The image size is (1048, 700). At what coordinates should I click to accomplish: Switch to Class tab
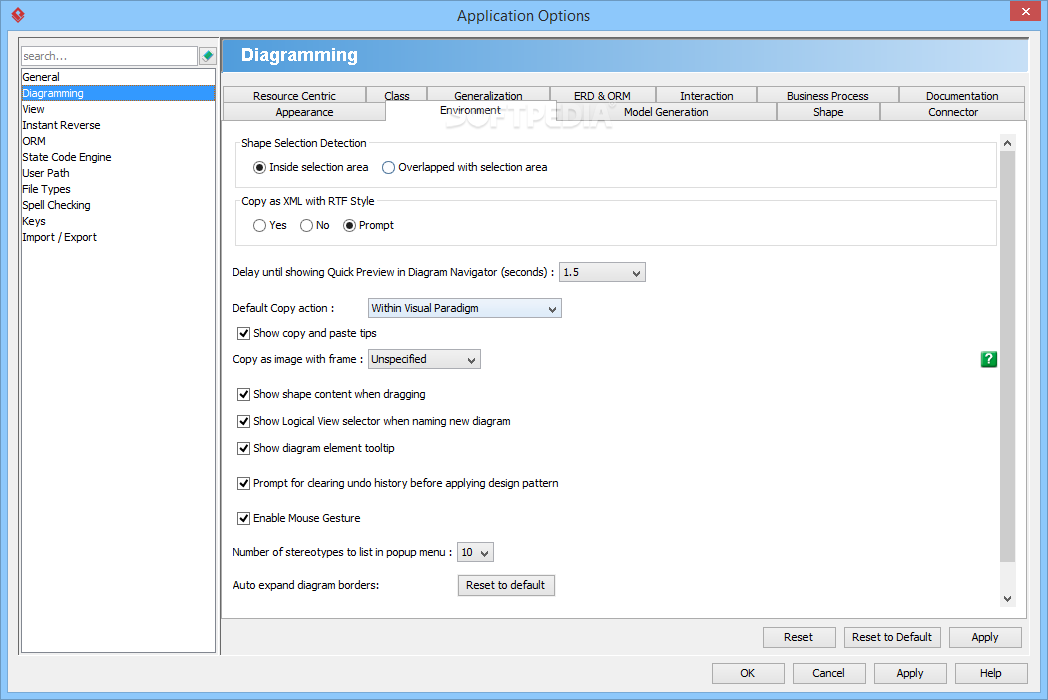396,95
